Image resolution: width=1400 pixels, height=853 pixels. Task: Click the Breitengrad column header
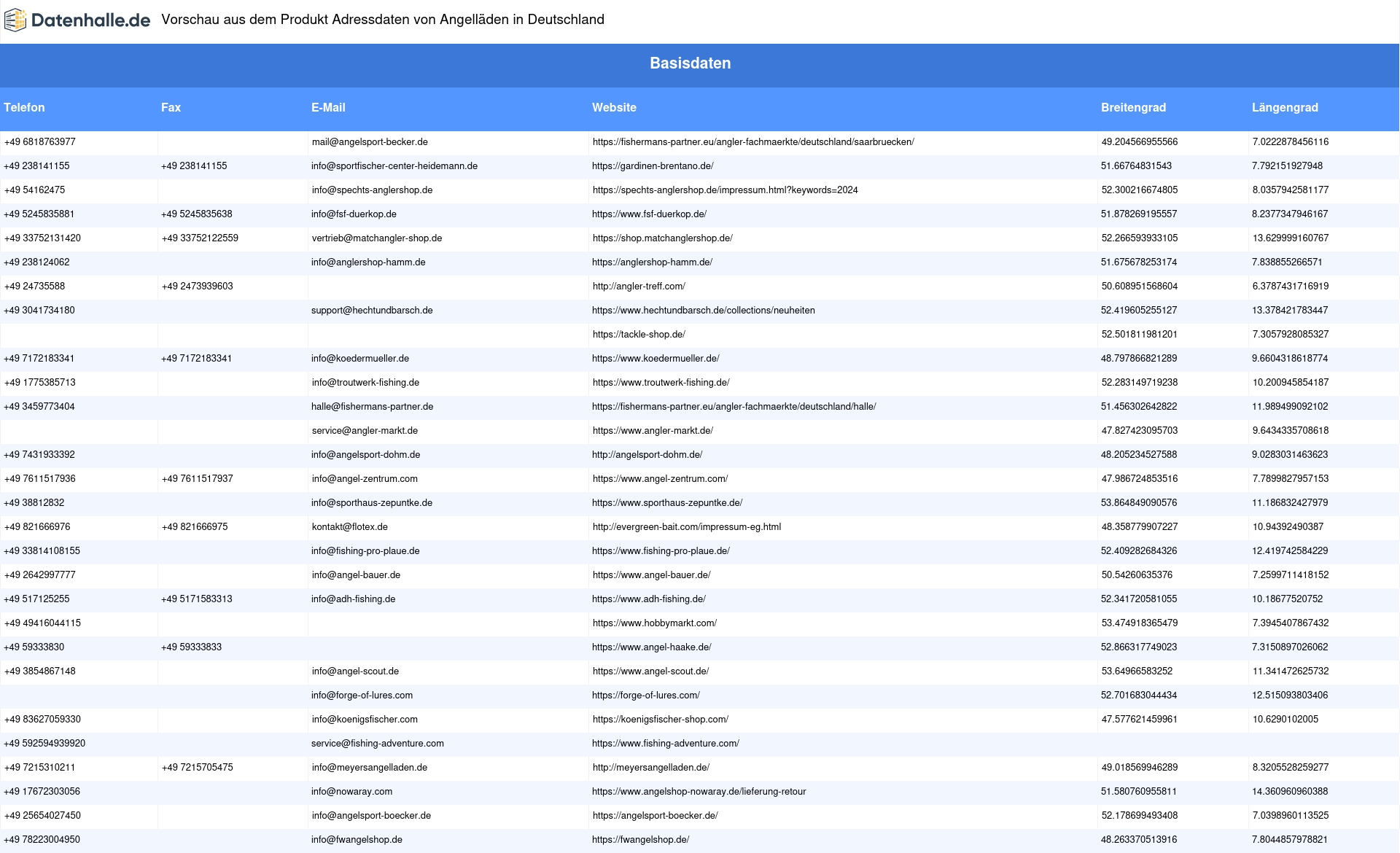coord(1133,107)
